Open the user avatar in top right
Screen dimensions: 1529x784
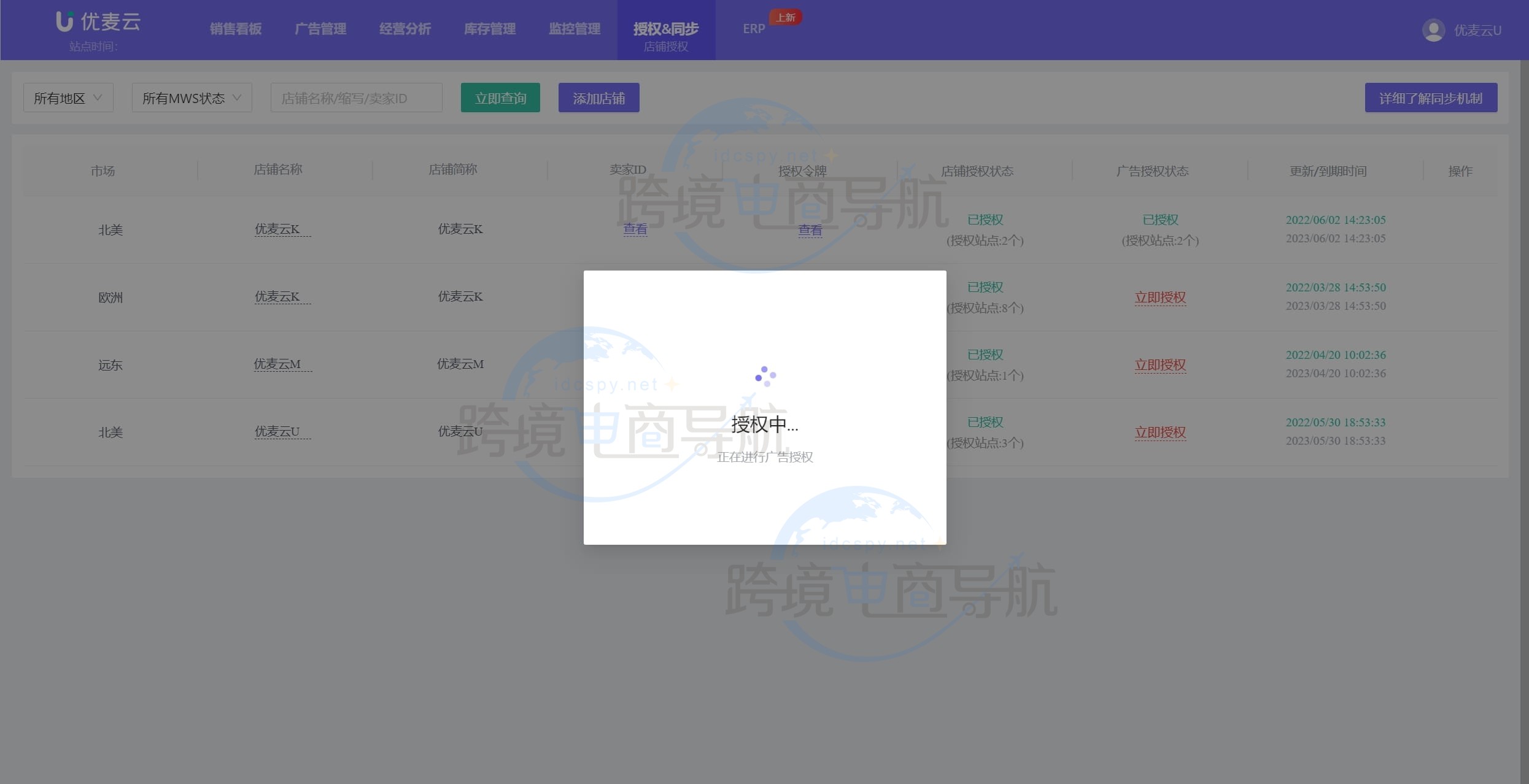(1433, 29)
